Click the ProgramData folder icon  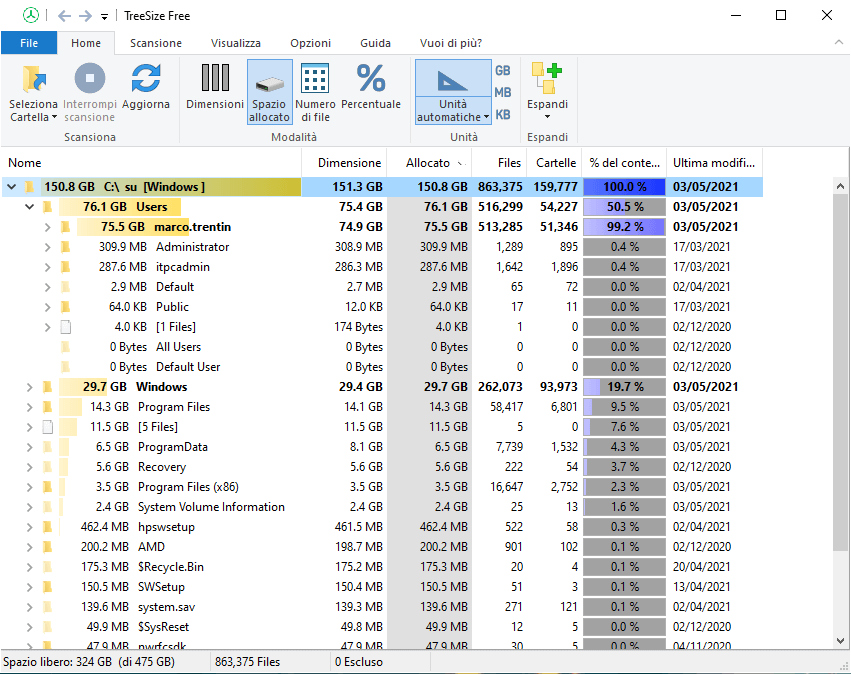(x=48, y=447)
